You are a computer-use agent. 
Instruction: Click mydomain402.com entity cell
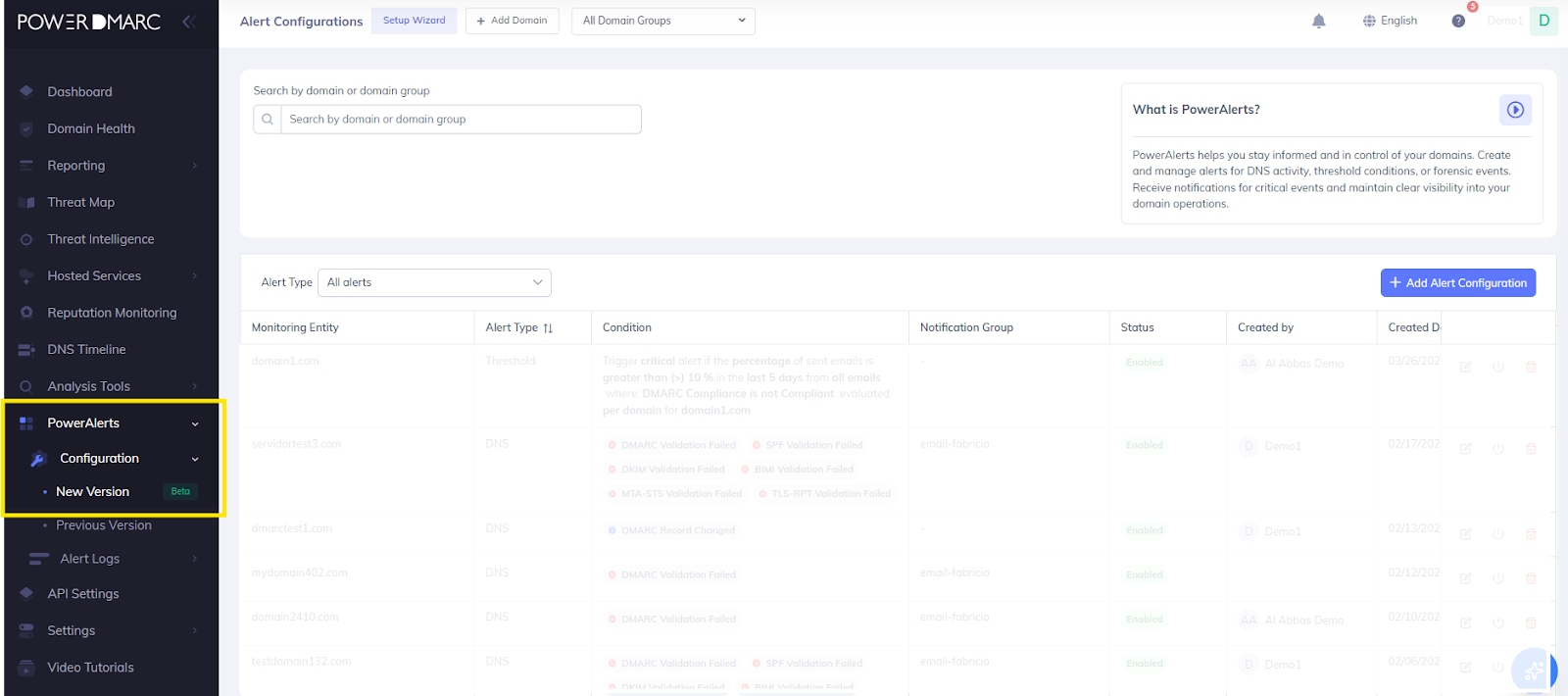pos(299,572)
